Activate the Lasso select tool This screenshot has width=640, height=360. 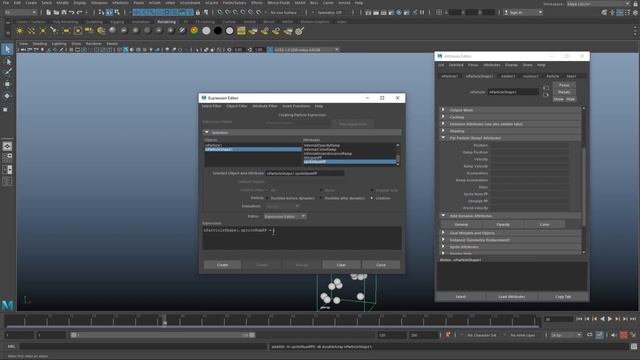pos(7,61)
